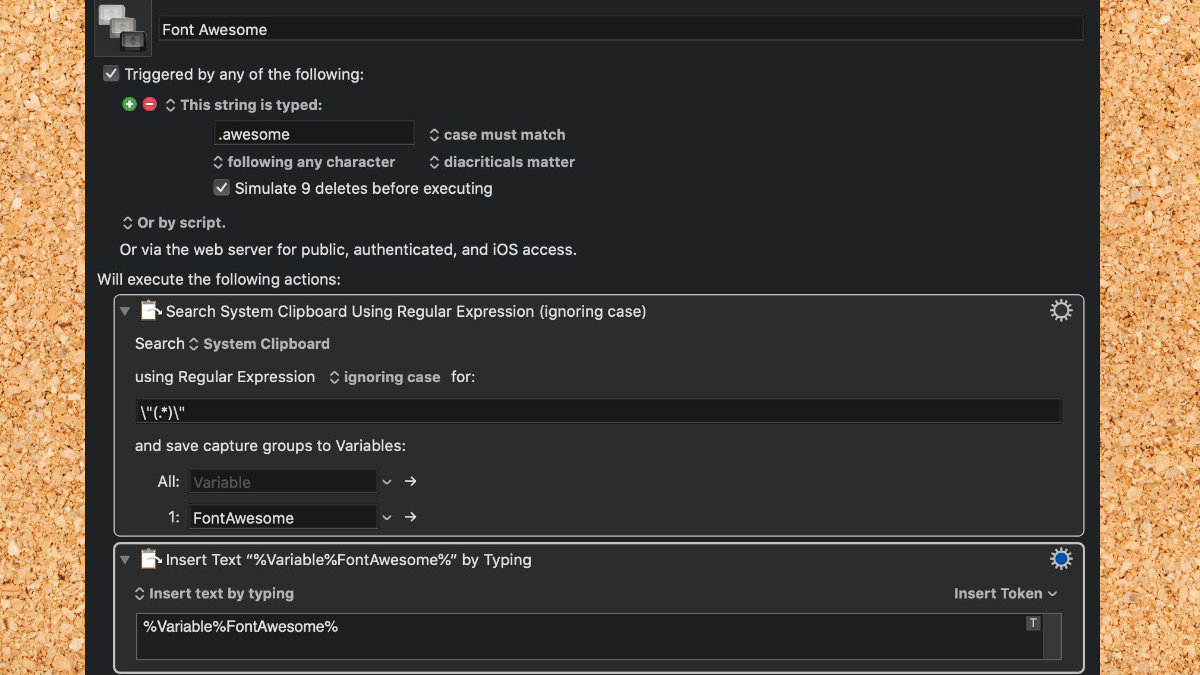This screenshot has height=675, width=1200.
Task: Click the 'Will execute the following actions' label
Action: [219, 279]
